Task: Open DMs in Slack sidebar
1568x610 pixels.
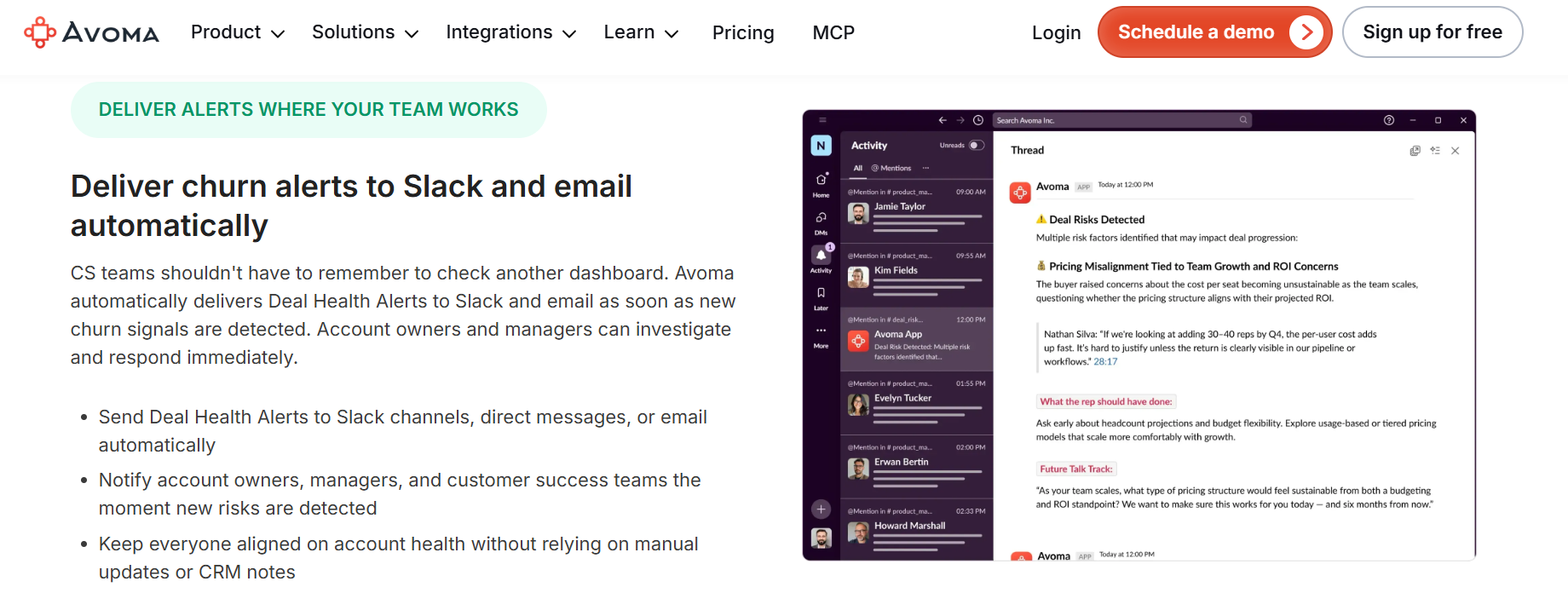Action: coord(821,222)
